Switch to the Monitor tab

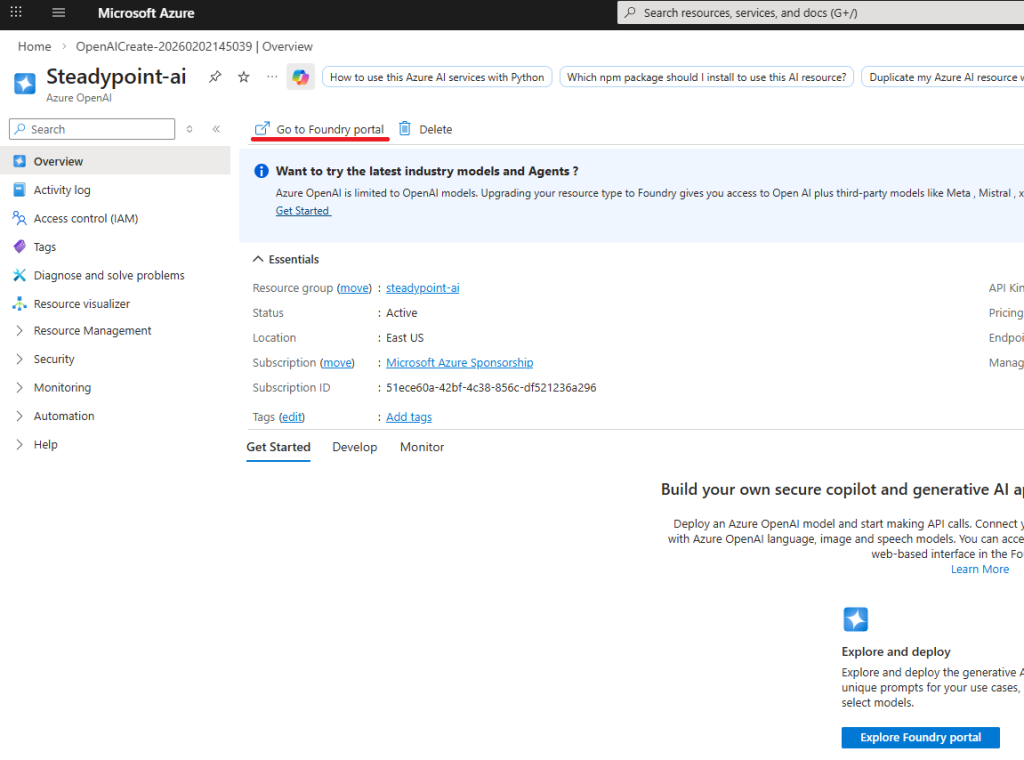[x=421, y=447]
